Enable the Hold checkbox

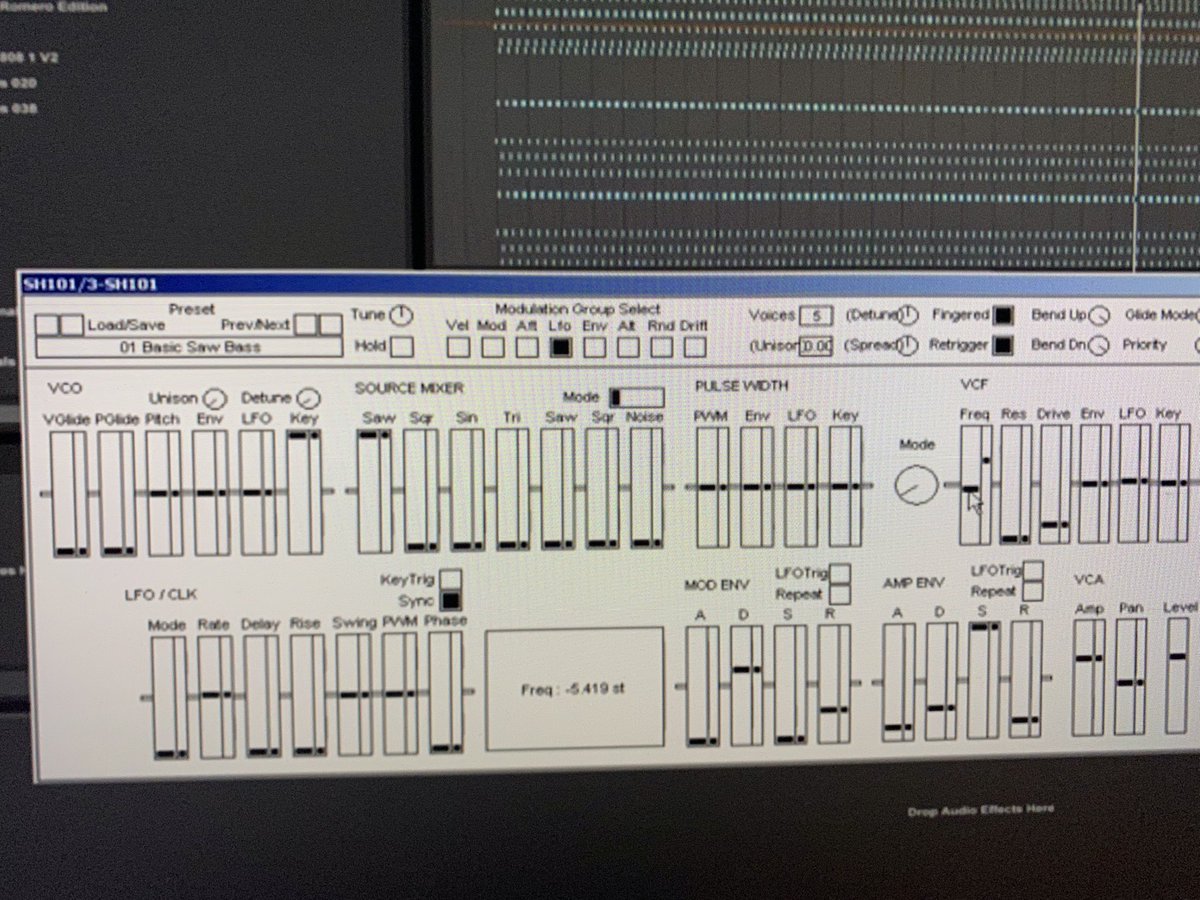pyautogui.click(x=400, y=345)
